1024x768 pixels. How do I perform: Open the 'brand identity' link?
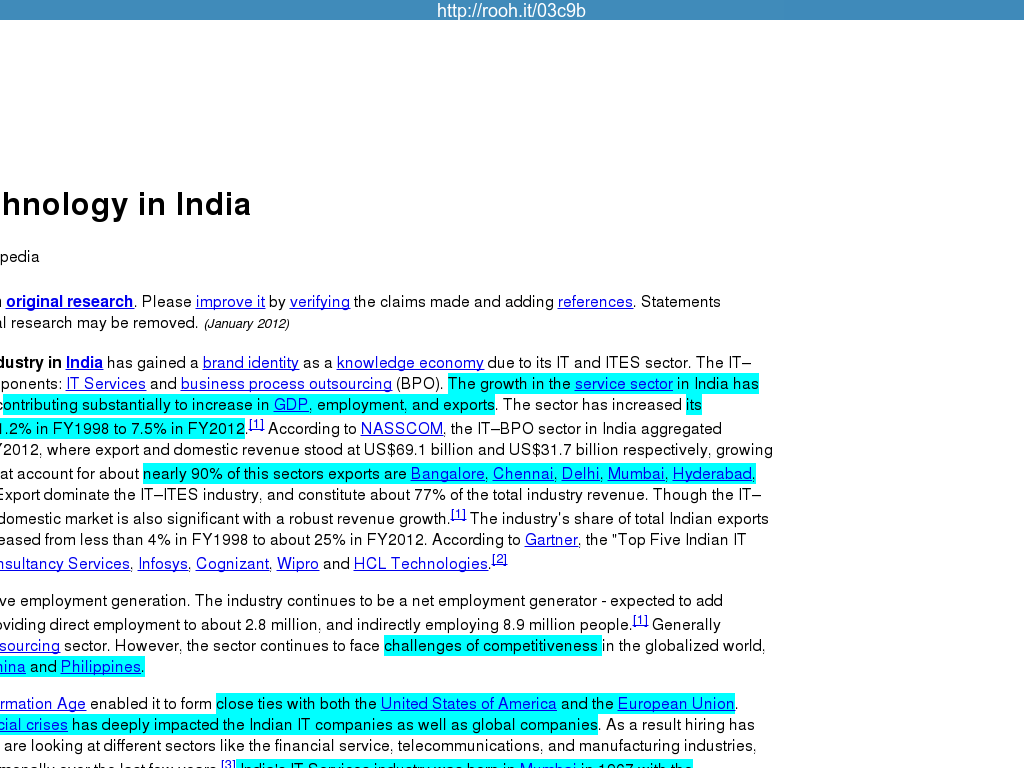coord(250,363)
